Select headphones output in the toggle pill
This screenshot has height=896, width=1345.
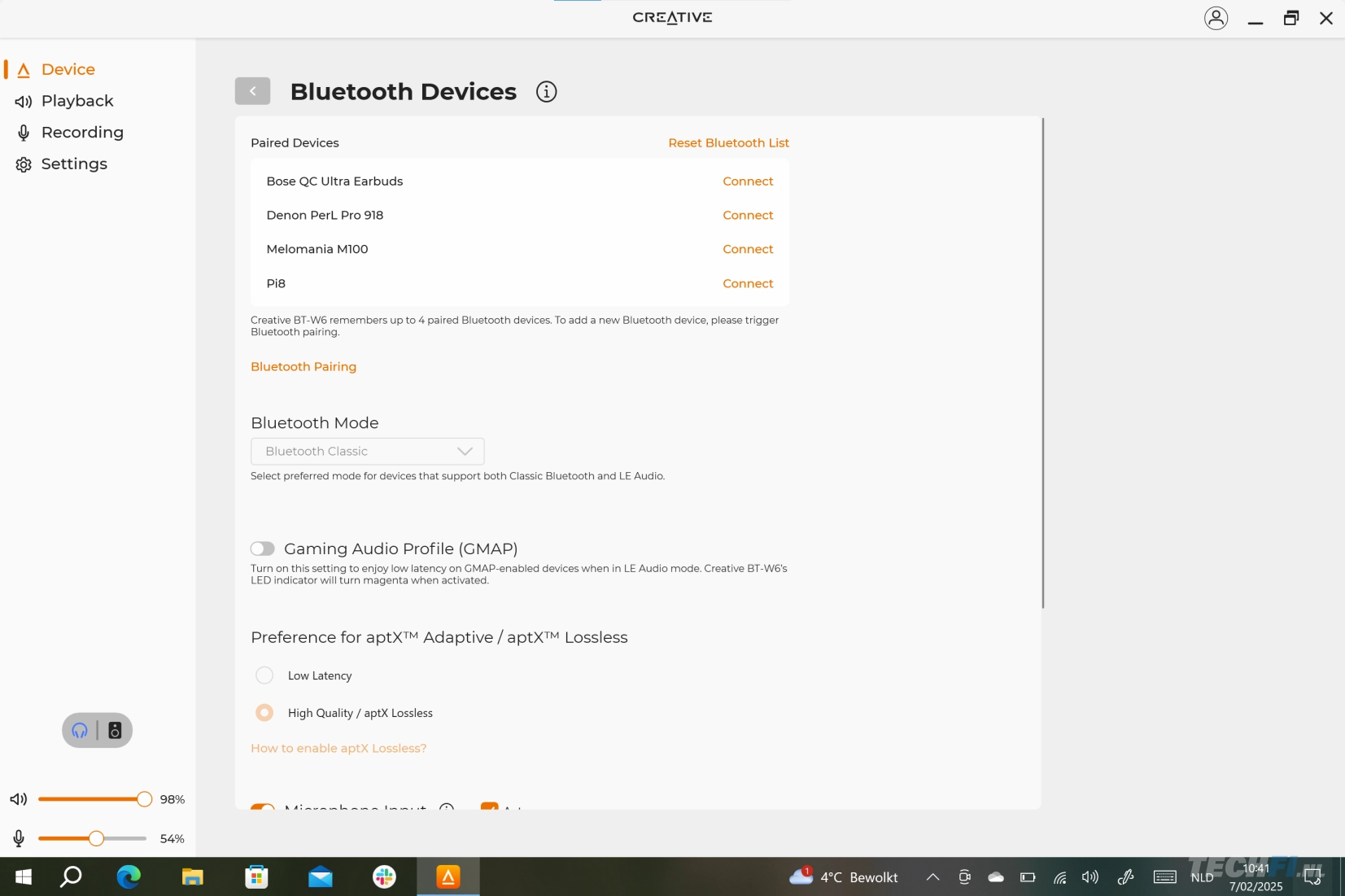[80, 730]
